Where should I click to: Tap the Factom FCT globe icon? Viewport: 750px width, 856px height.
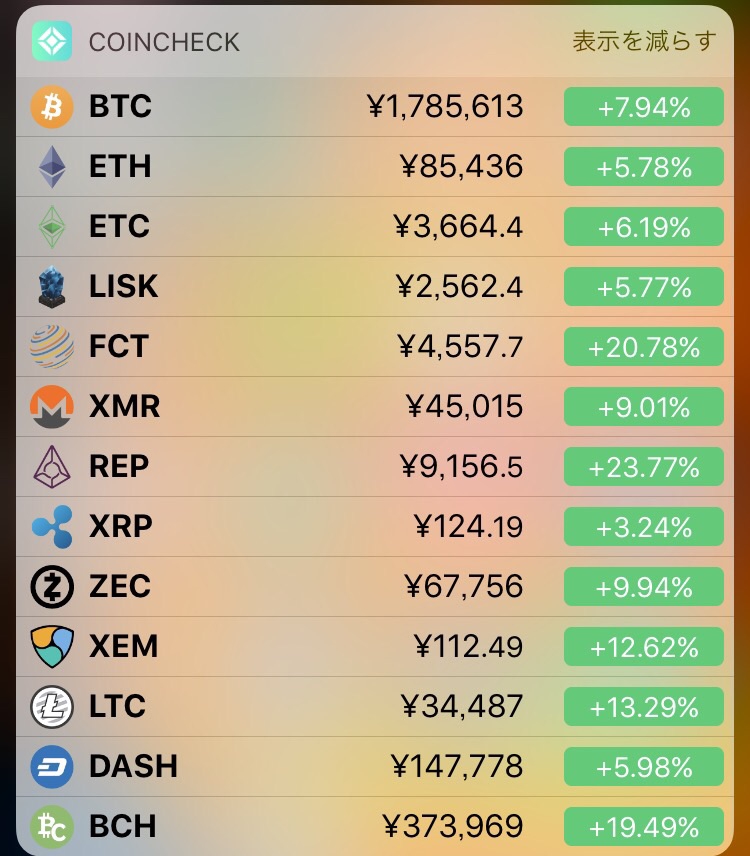pyautogui.click(x=52, y=347)
